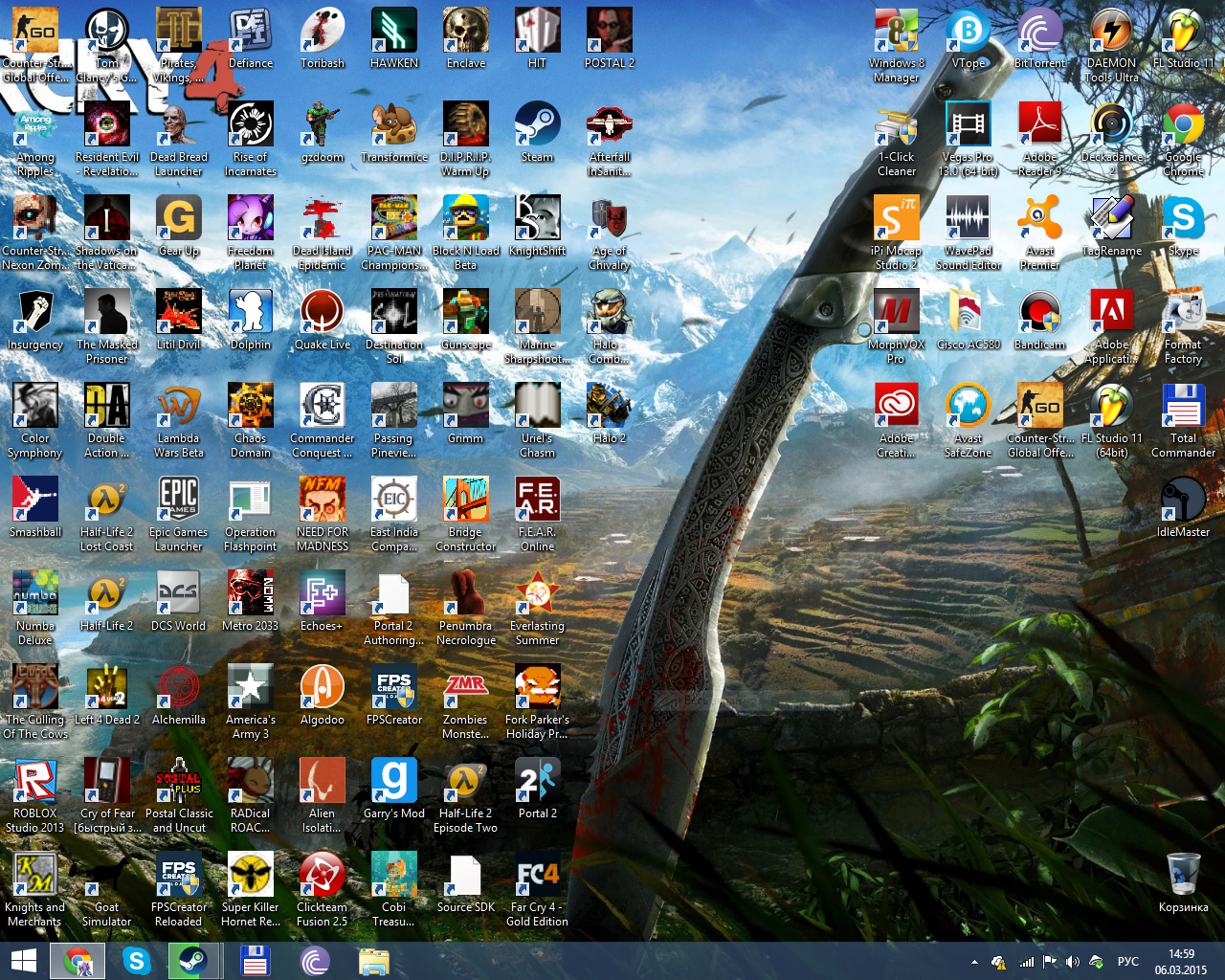This screenshot has height=980, width=1225.
Task: Select Far Cry 4 Gold Edition icon
Action: (x=537, y=890)
